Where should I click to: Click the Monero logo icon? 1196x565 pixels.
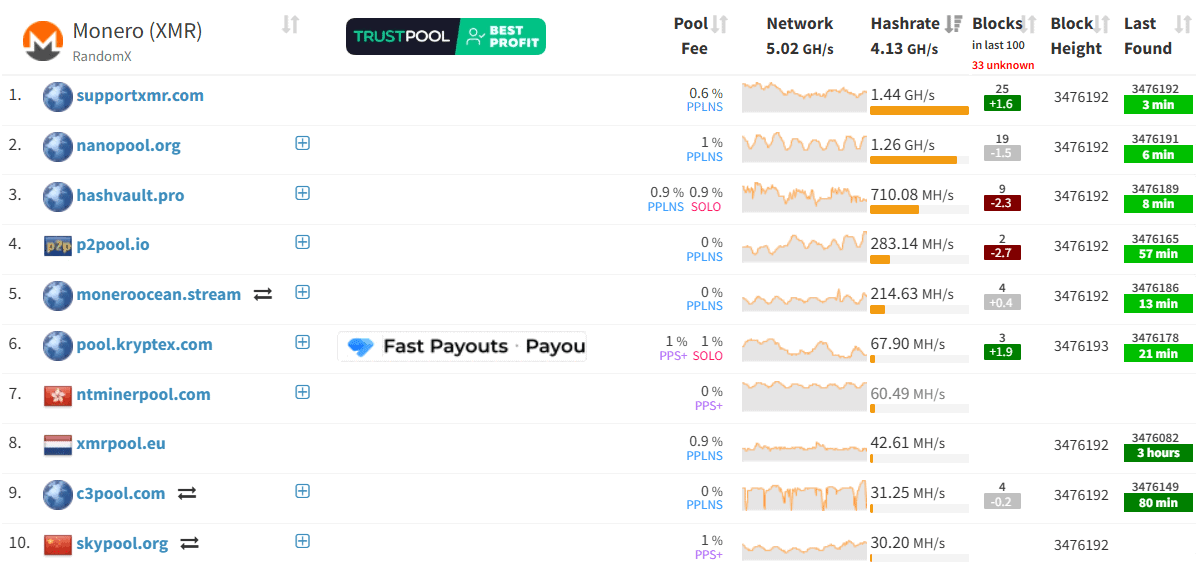43,40
